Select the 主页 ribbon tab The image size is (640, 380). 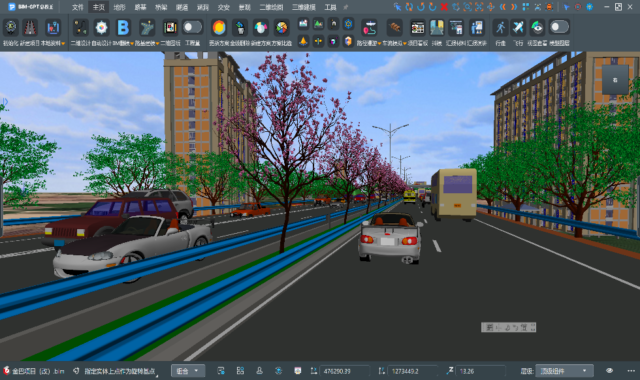click(98, 7)
